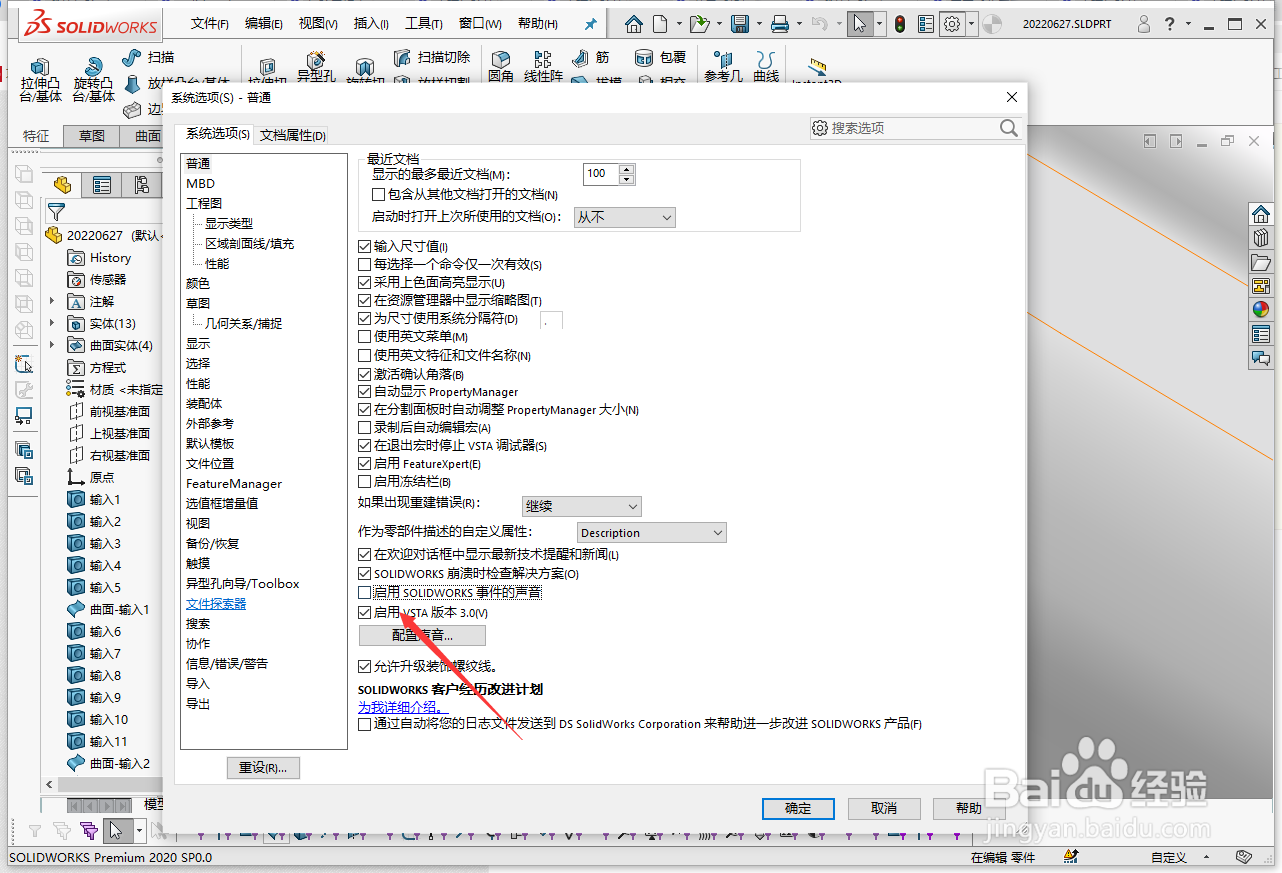The height and width of the screenshot is (873, 1282).
Task: Toggle 允许升级装饰螺纹线 checkbox
Action: click(x=365, y=666)
